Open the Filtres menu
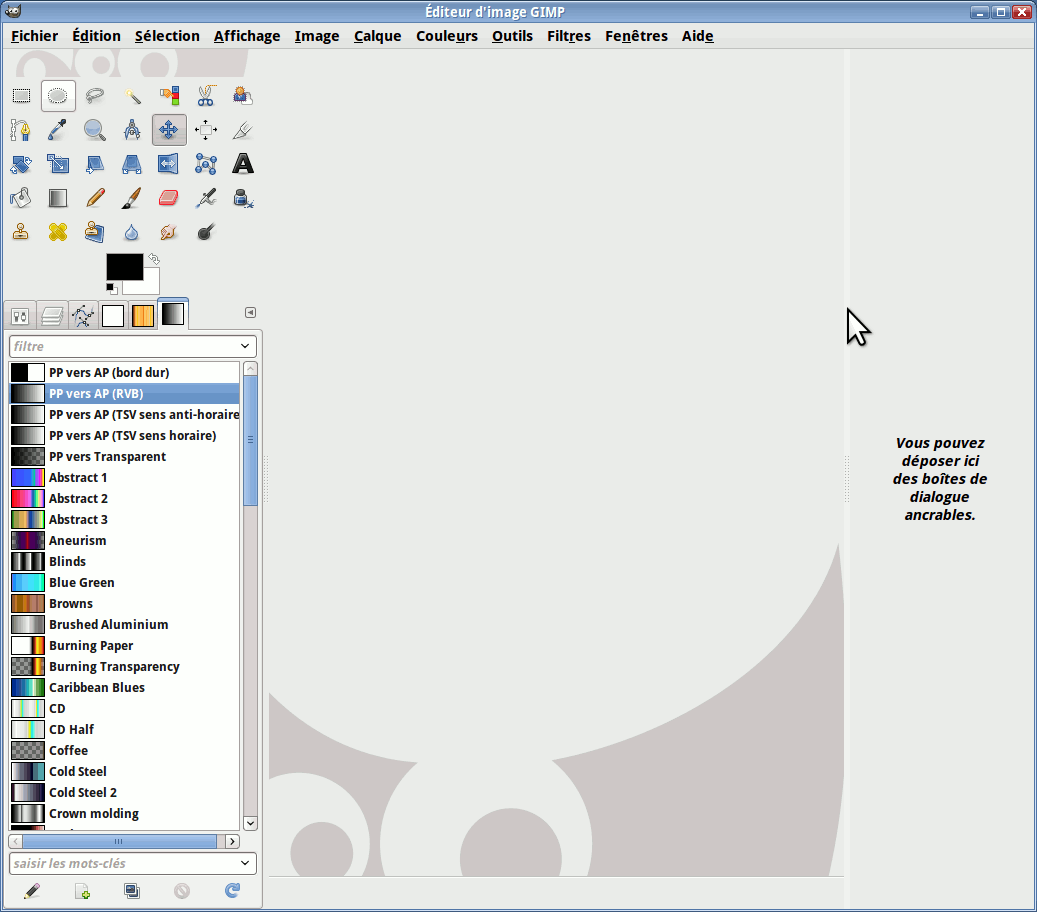The image size is (1037, 912). pos(568,36)
